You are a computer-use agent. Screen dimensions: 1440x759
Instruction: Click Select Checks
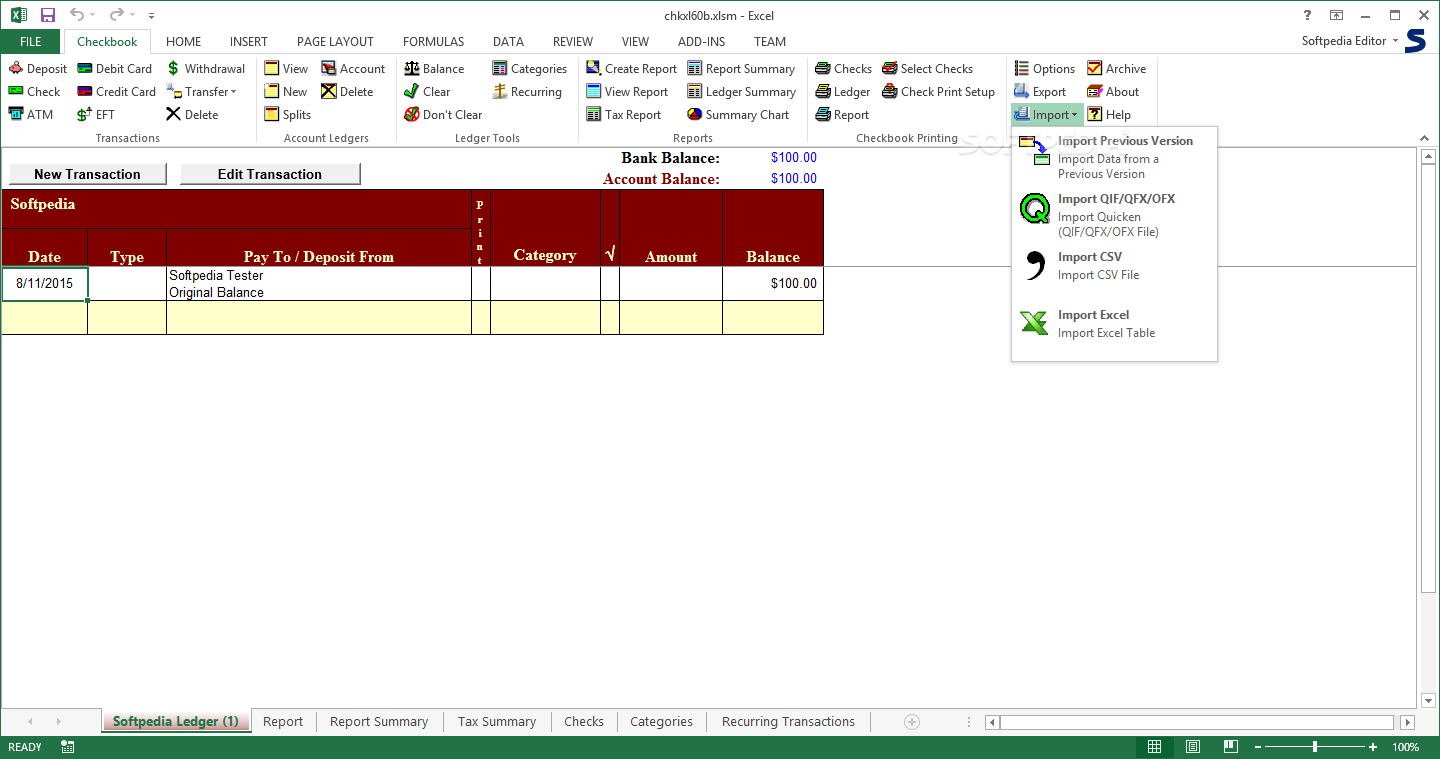[928, 69]
